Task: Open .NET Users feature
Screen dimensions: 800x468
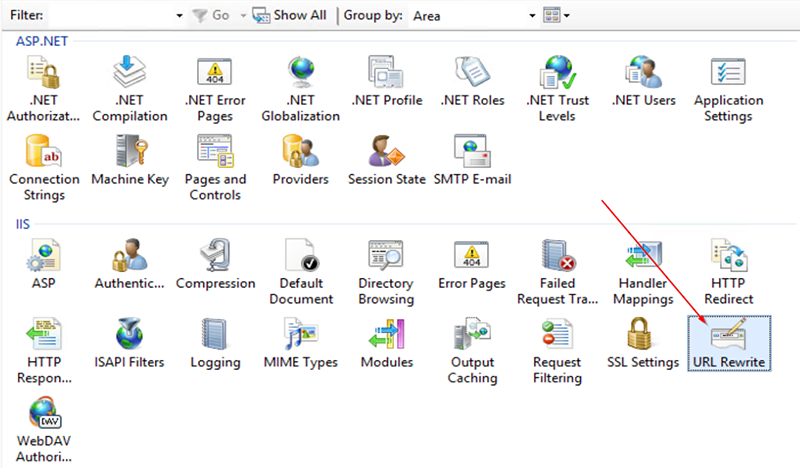Action: coord(643,82)
